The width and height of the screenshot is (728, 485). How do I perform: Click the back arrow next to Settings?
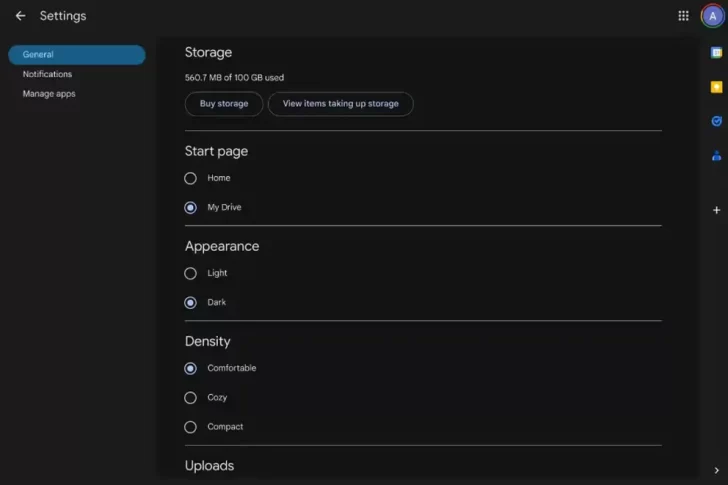[x=20, y=16]
